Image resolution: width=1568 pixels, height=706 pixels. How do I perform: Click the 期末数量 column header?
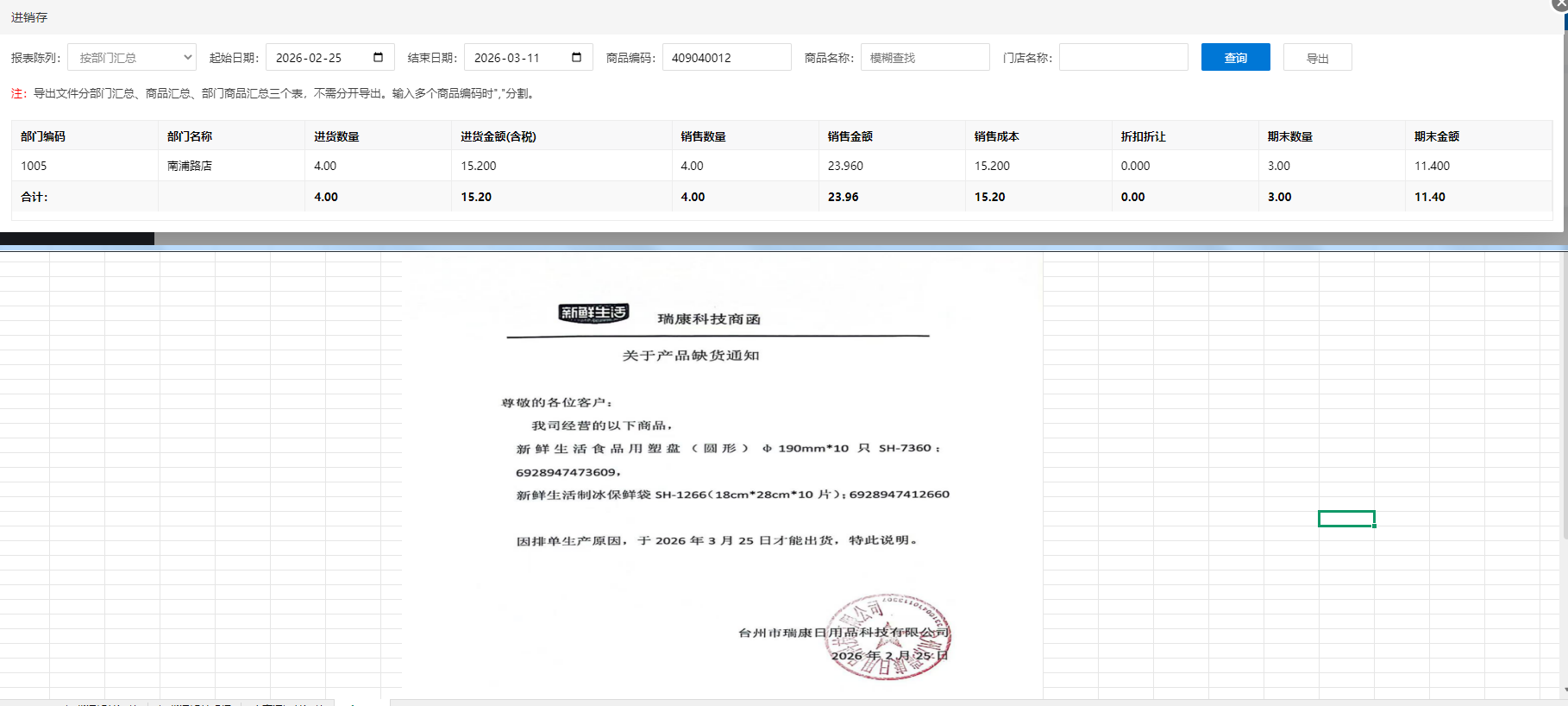(1290, 136)
